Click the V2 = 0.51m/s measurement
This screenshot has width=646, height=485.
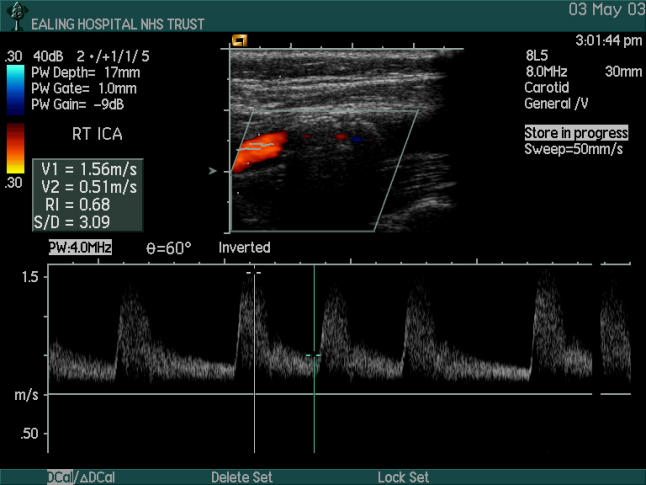(89, 187)
